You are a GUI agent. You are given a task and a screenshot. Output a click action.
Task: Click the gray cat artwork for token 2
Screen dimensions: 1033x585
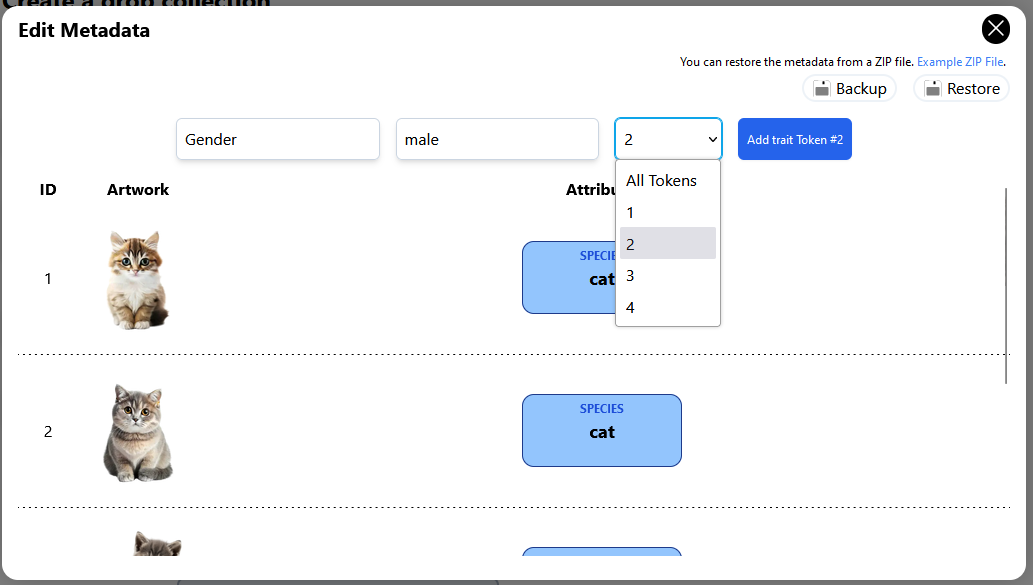tap(138, 432)
